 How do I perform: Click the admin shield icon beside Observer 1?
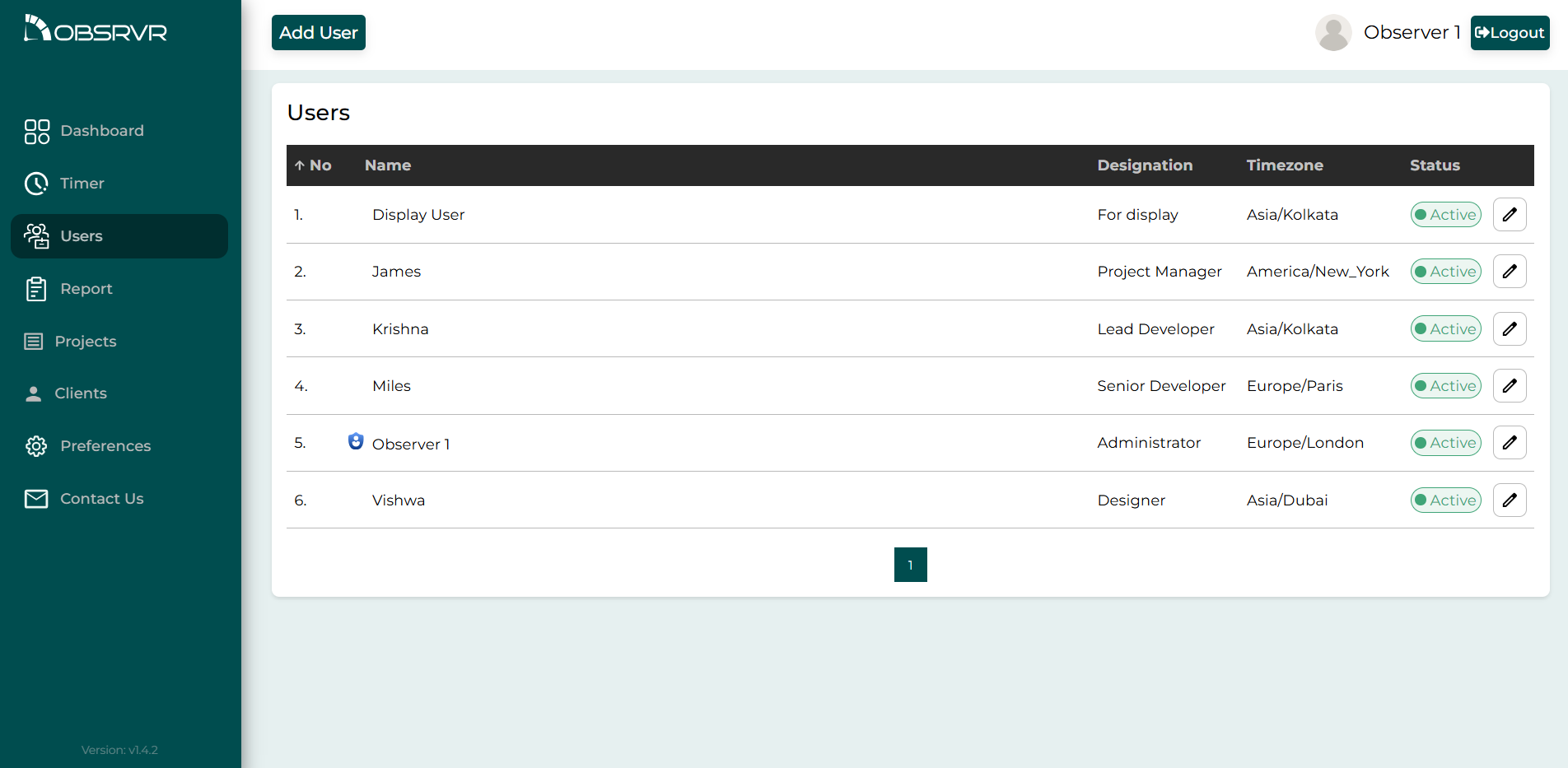[x=356, y=442]
